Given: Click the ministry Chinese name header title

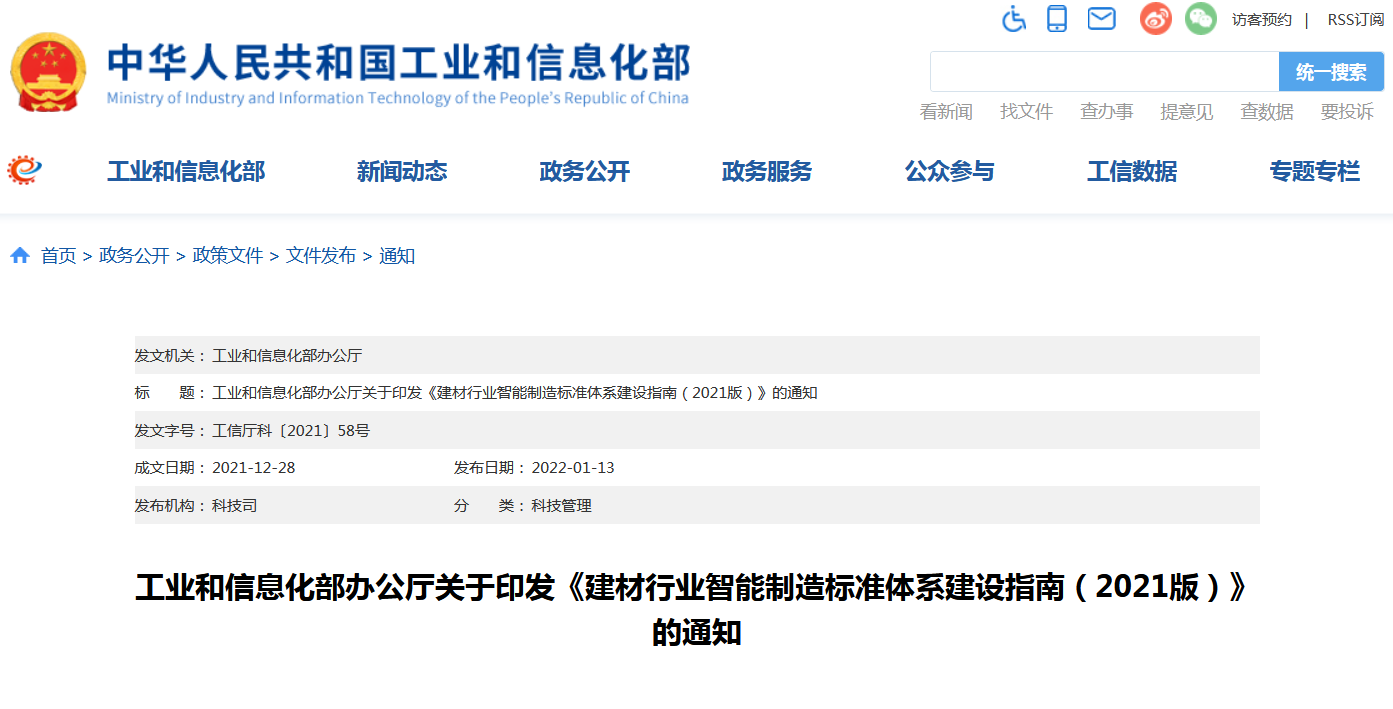Looking at the screenshot, I should point(399,62).
